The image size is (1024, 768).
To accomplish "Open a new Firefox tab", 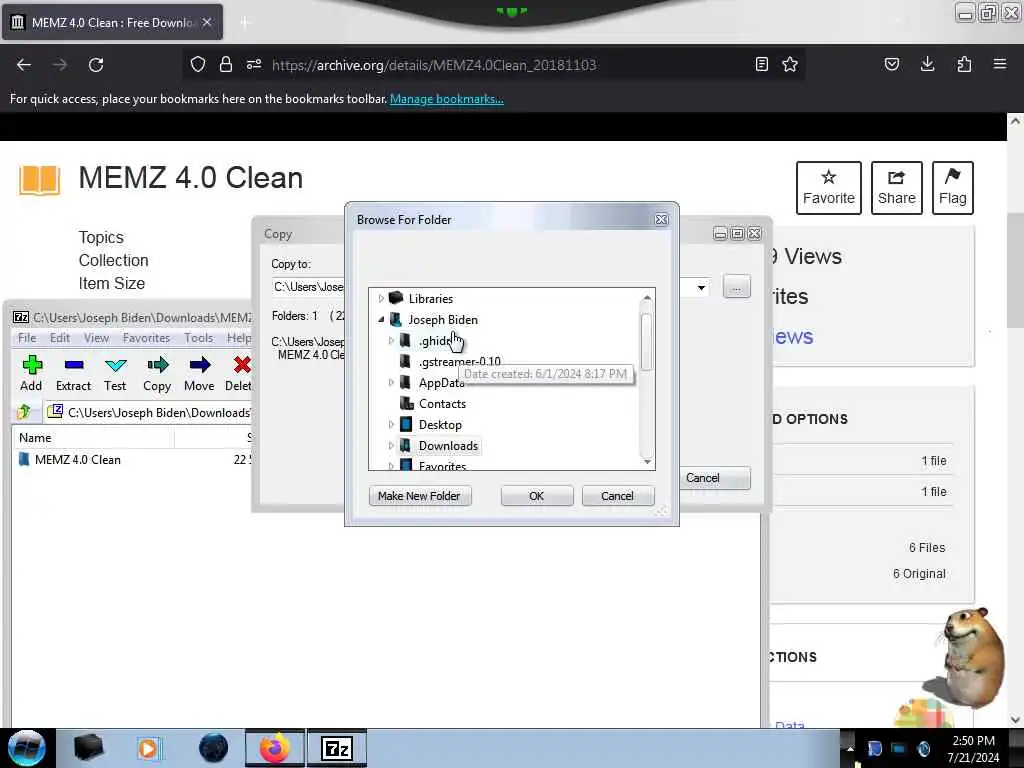I will tap(244, 22).
